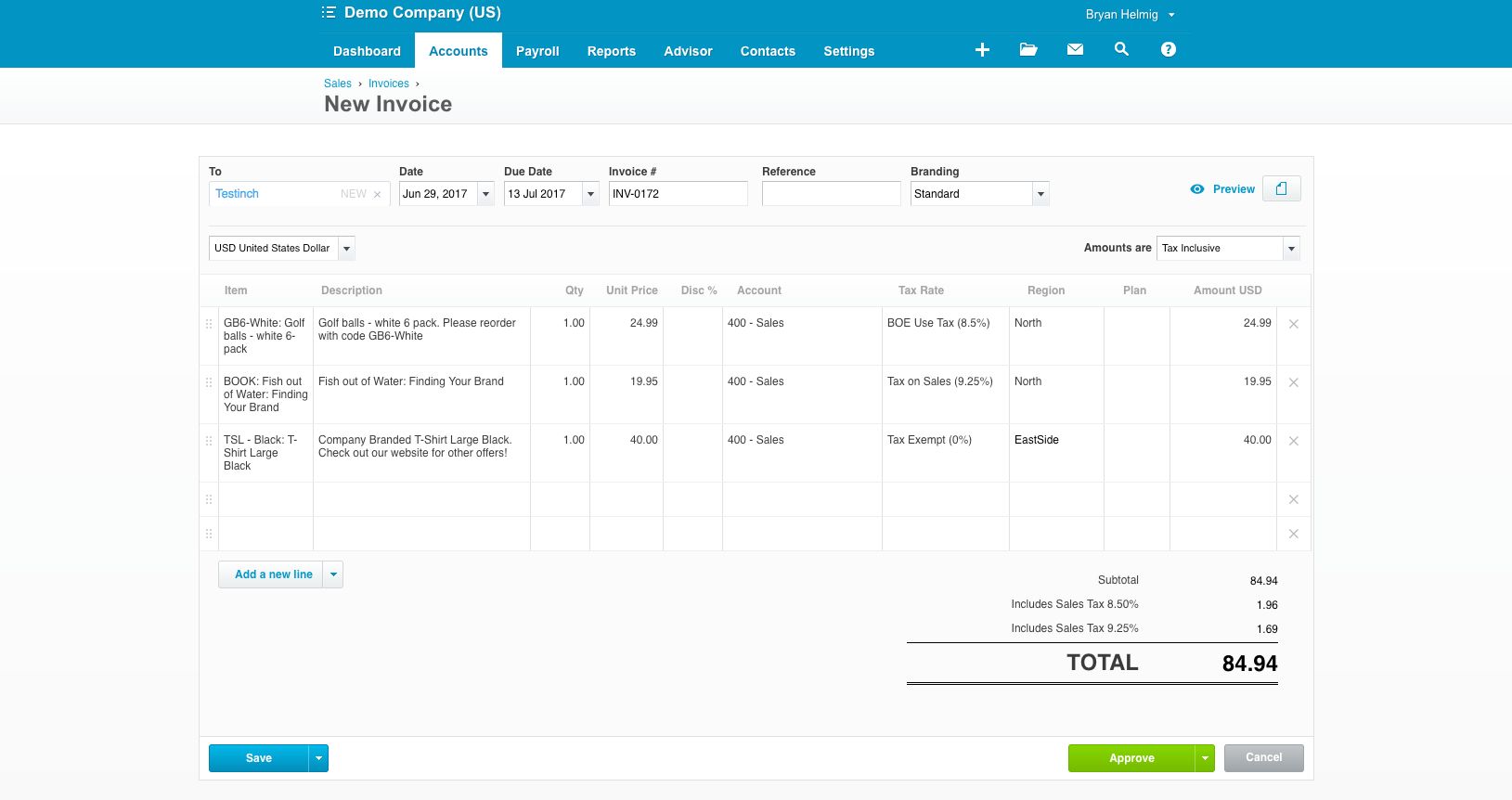Click the Invoices breadcrumb link
Screen dimensions: 1512x800
pyautogui.click(x=388, y=84)
